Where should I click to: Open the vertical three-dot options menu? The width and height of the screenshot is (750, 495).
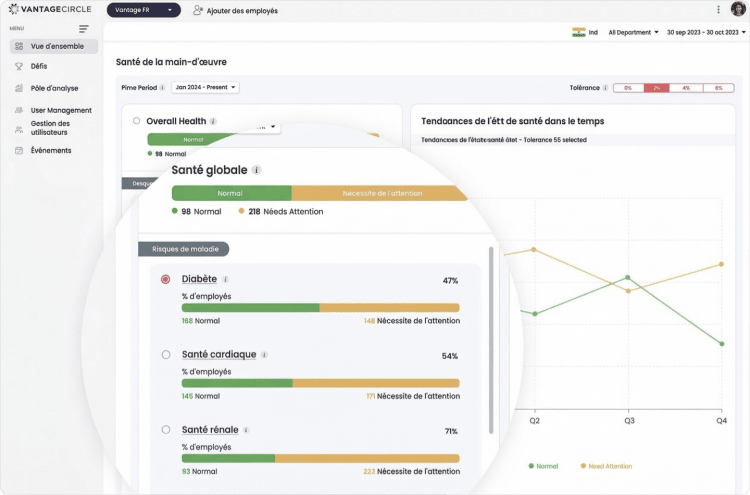click(x=718, y=10)
